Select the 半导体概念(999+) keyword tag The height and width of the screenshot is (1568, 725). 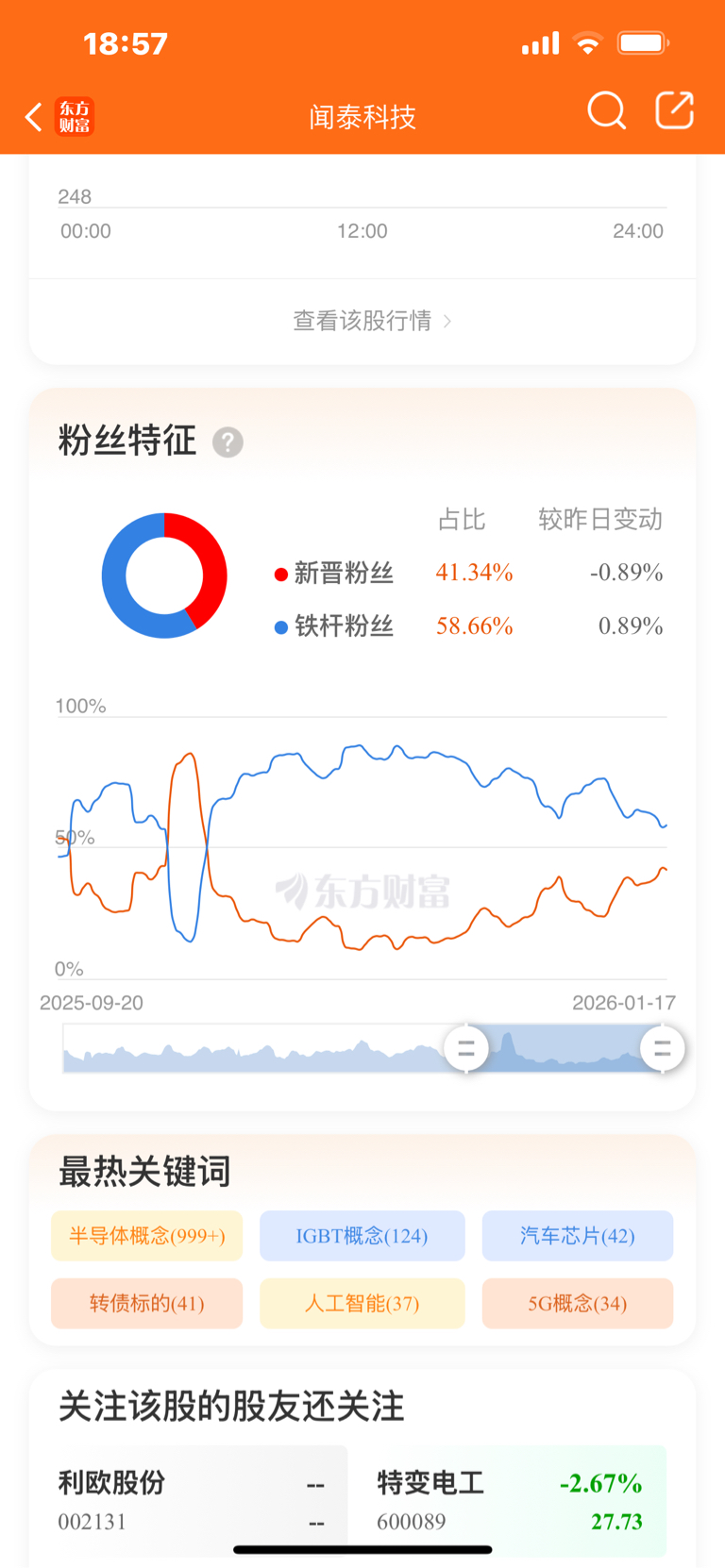147,1236
